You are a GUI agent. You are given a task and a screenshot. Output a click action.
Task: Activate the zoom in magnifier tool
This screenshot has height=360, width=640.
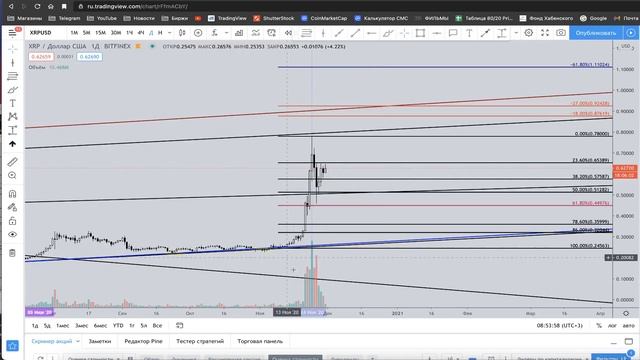coord(13,176)
